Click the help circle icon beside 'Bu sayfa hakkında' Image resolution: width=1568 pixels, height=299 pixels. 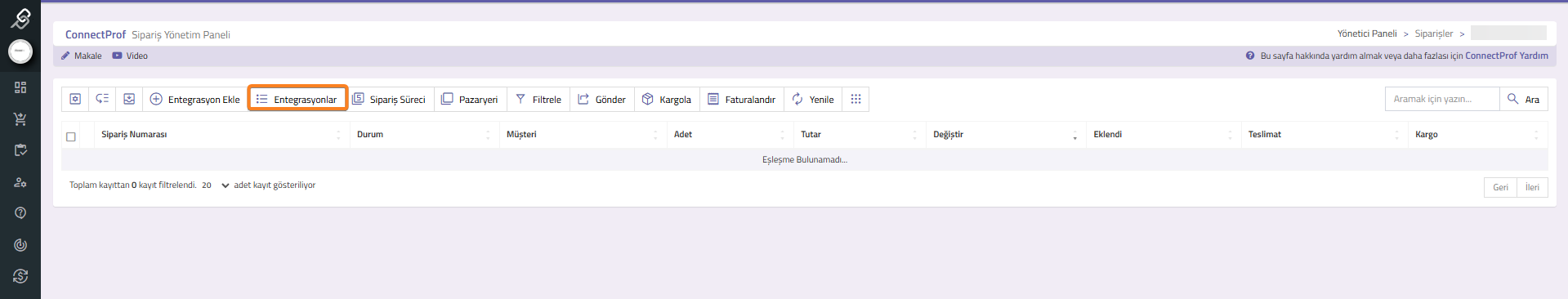1250,56
